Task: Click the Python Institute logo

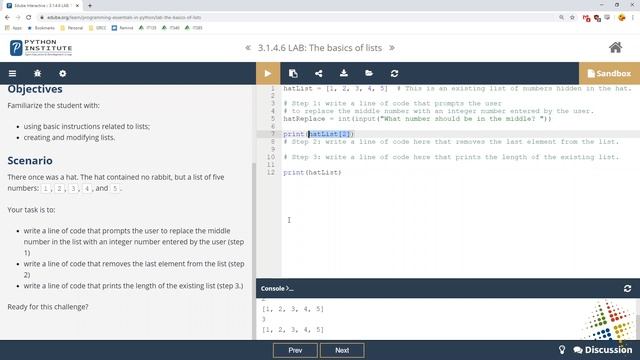Action: tap(41, 48)
